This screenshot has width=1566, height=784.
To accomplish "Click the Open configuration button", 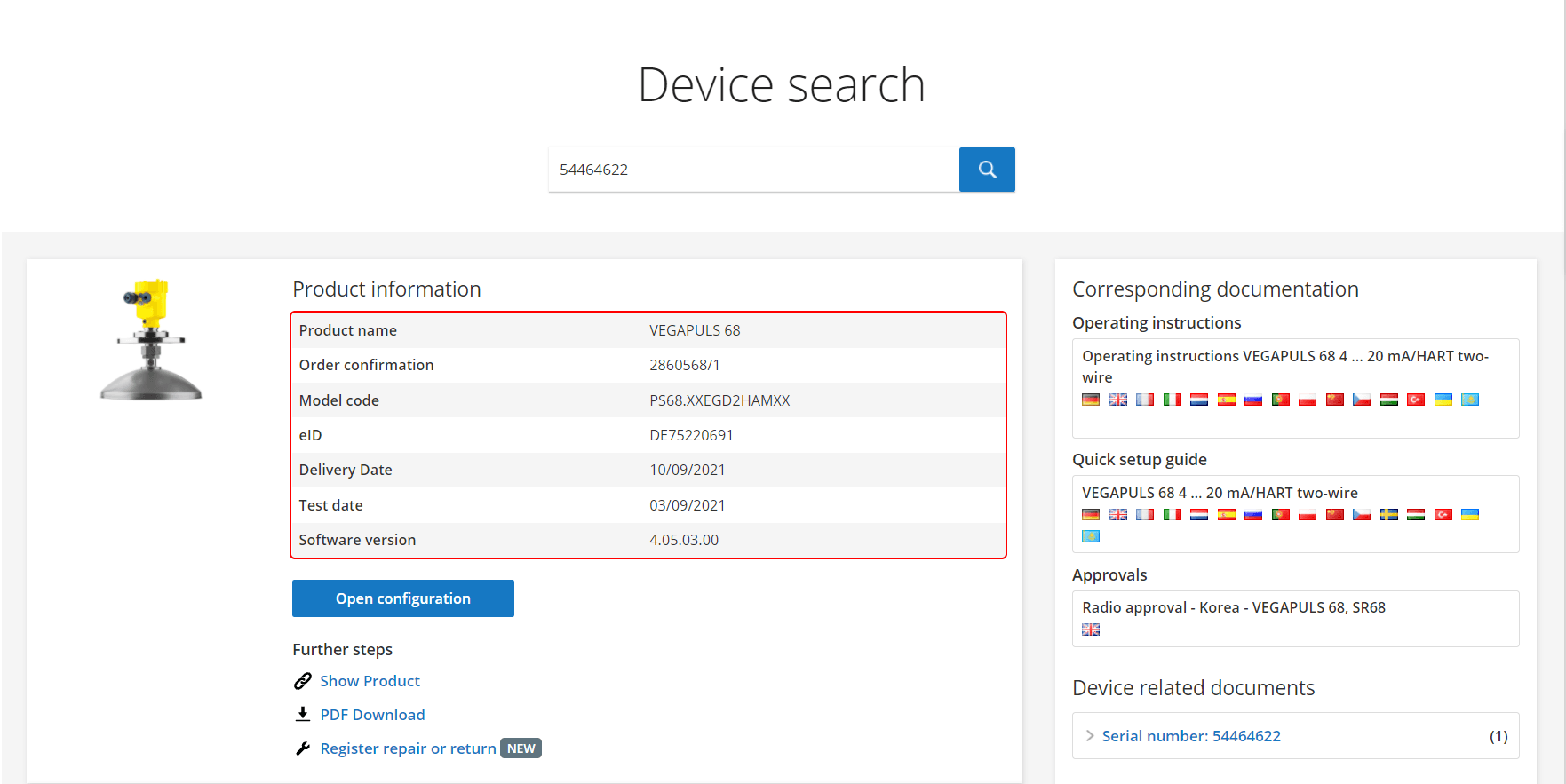I will tap(403, 598).
